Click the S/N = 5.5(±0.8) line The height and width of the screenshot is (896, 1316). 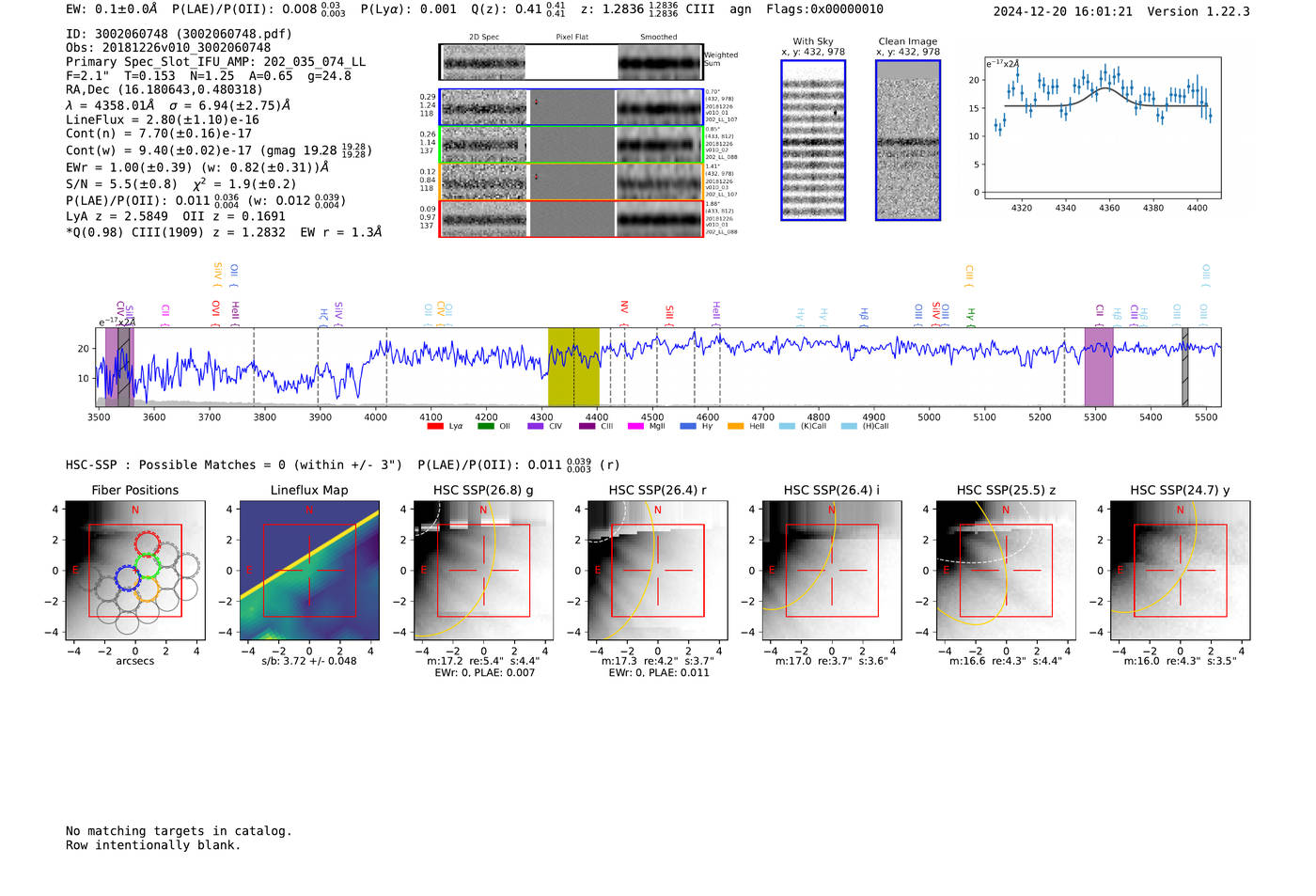pyautogui.click(x=181, y=184)
